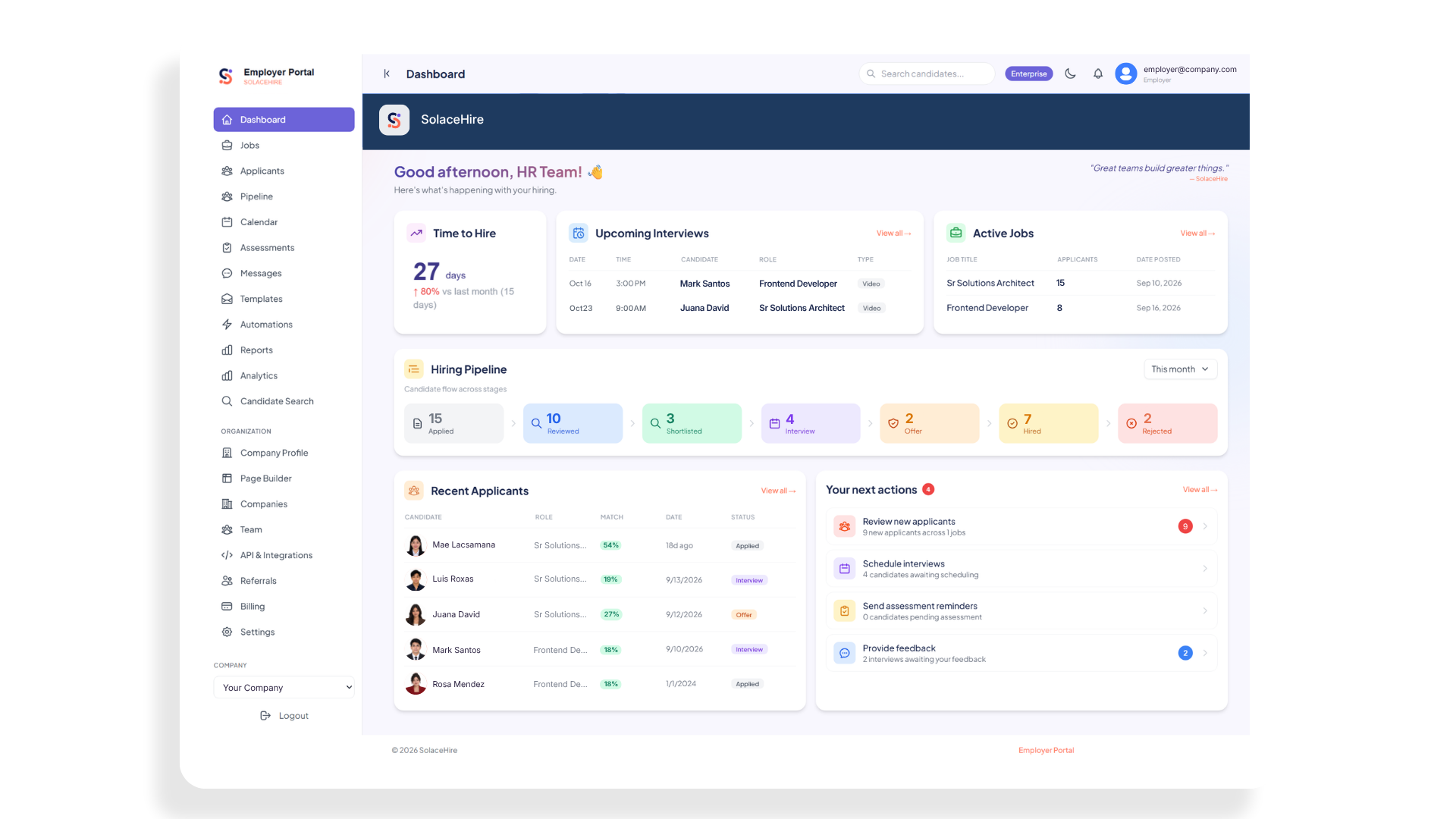Select the 10 Reviewed pipeline stage

coord(573,423)
